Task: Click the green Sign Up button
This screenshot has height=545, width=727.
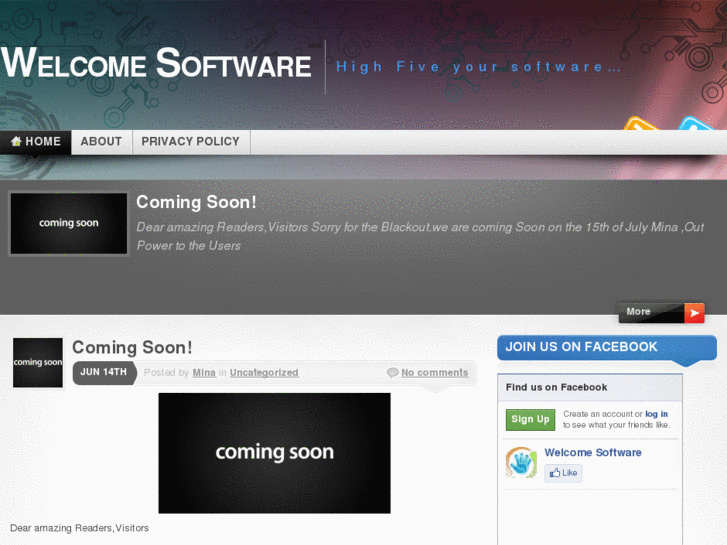Action: 530,419
